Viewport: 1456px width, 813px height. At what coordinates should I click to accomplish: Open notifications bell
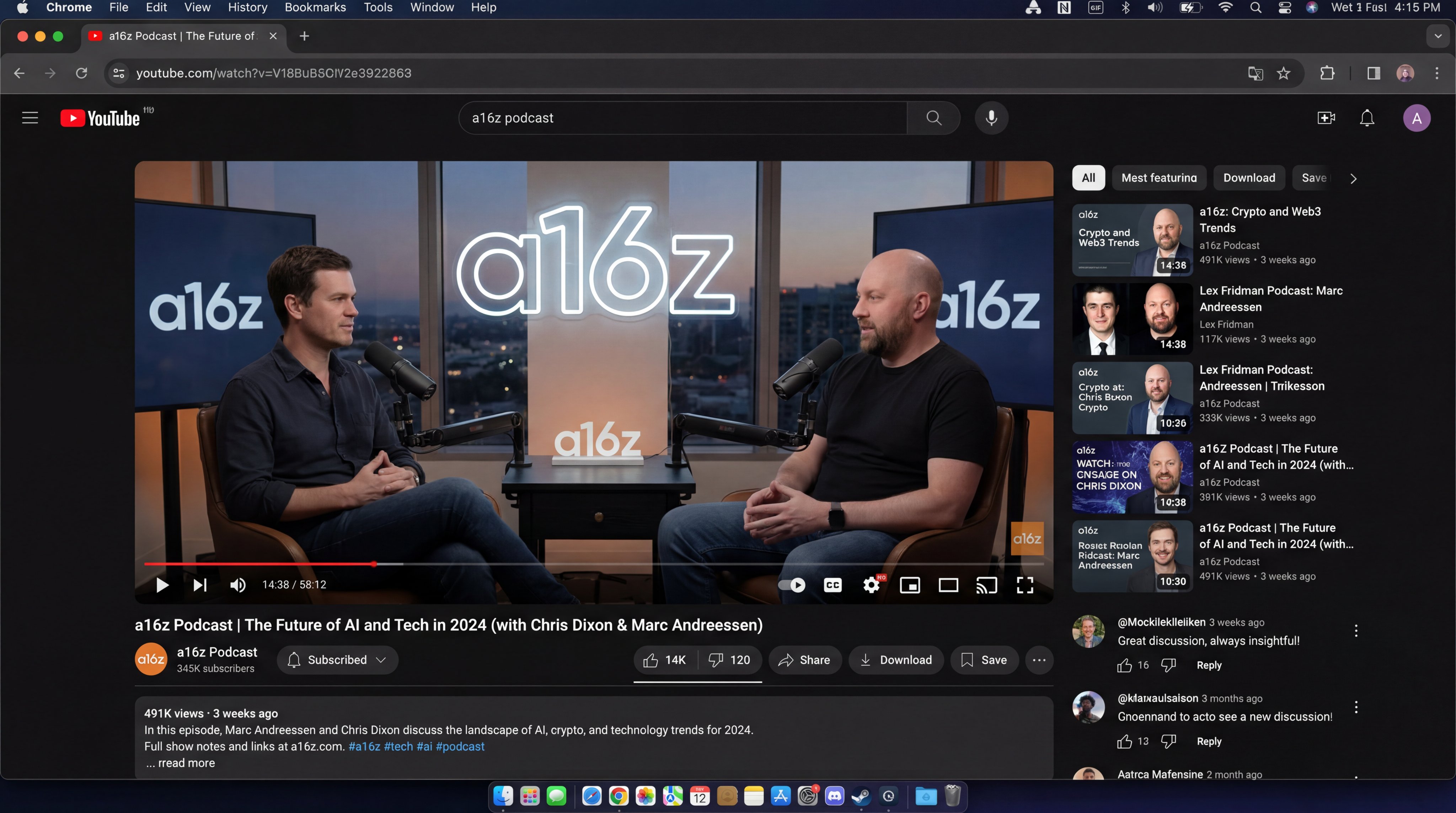click(1367, 118)
